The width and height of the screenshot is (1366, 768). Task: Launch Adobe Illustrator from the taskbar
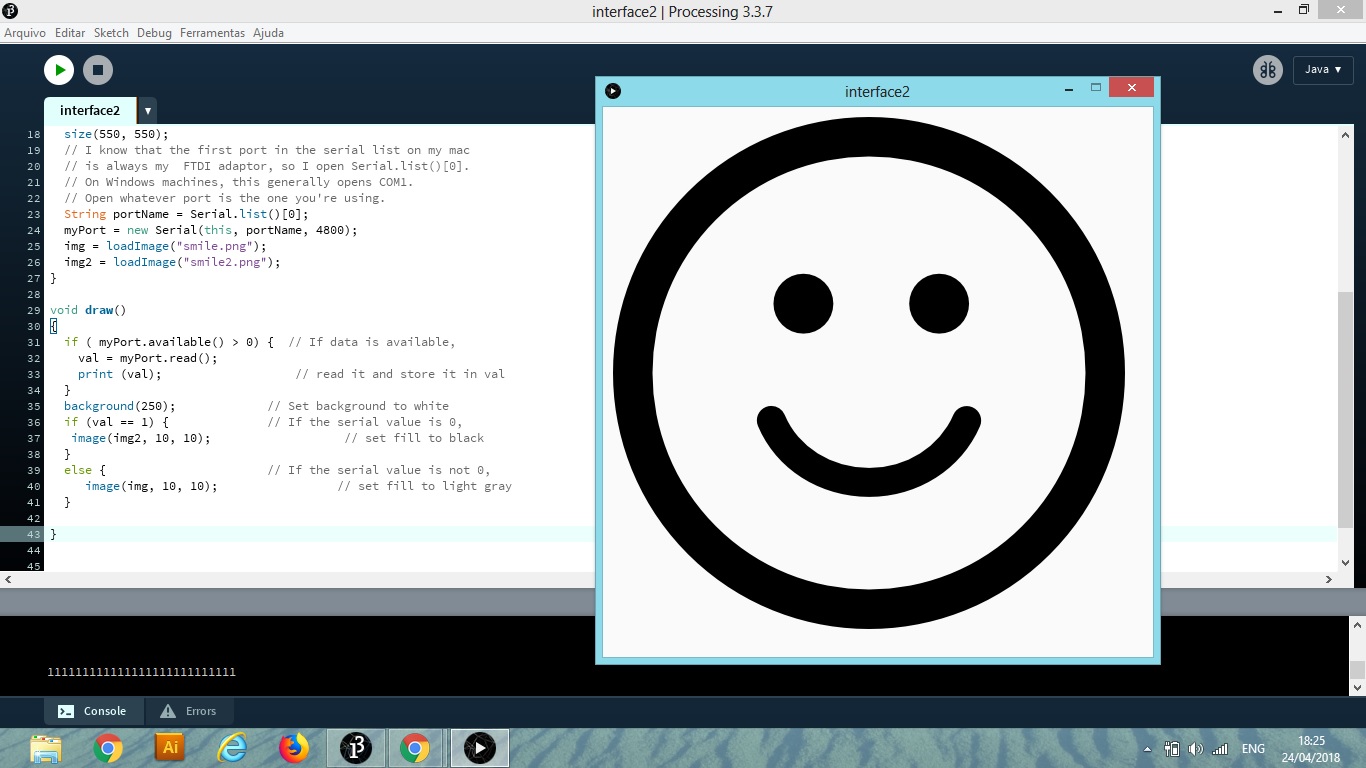tap(170, 747)
